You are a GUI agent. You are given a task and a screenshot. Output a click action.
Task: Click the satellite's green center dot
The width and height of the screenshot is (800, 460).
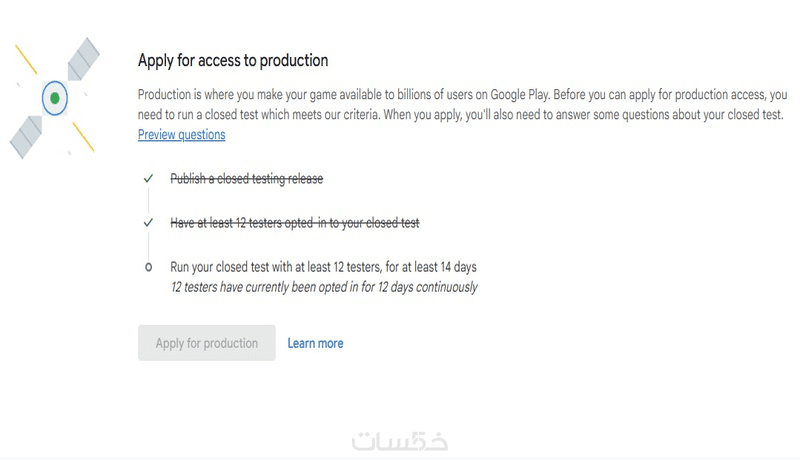[55, 98]
